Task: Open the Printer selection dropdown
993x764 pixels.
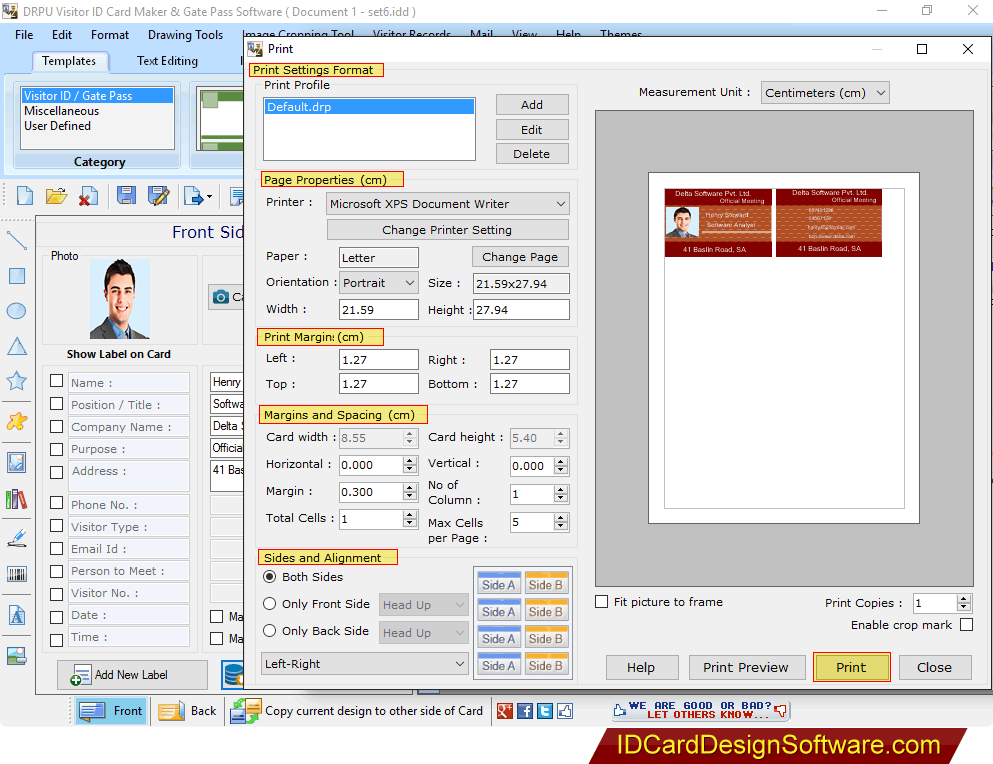Action: (561, 203)
